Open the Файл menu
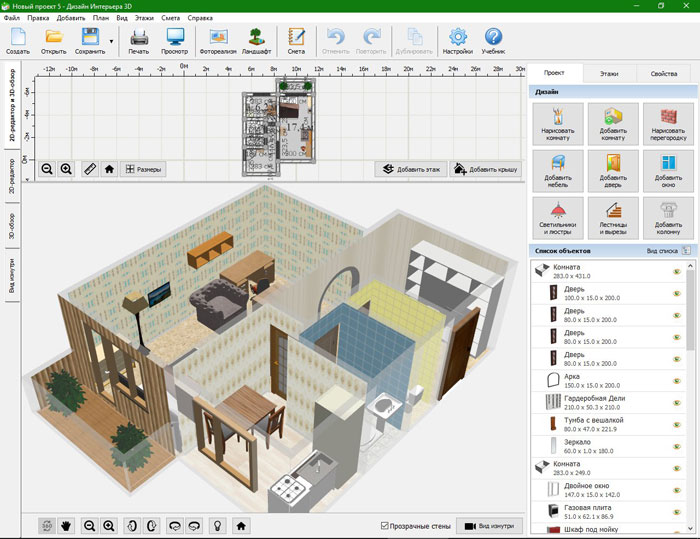700x539 pixels. (x=12, y=18)
